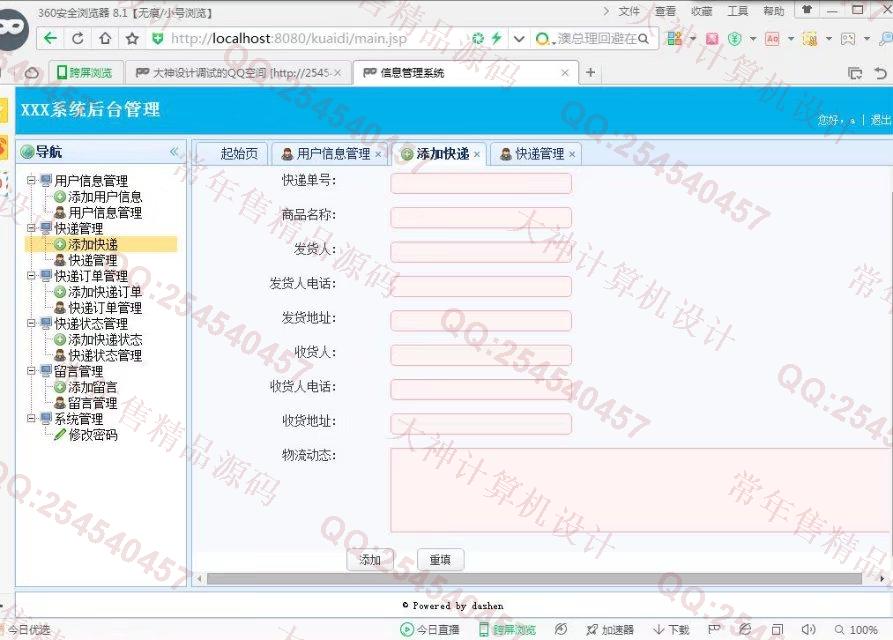Focus the 收货地址 input field
Viewport: 893px width, 640px height.
pos(481,424)
